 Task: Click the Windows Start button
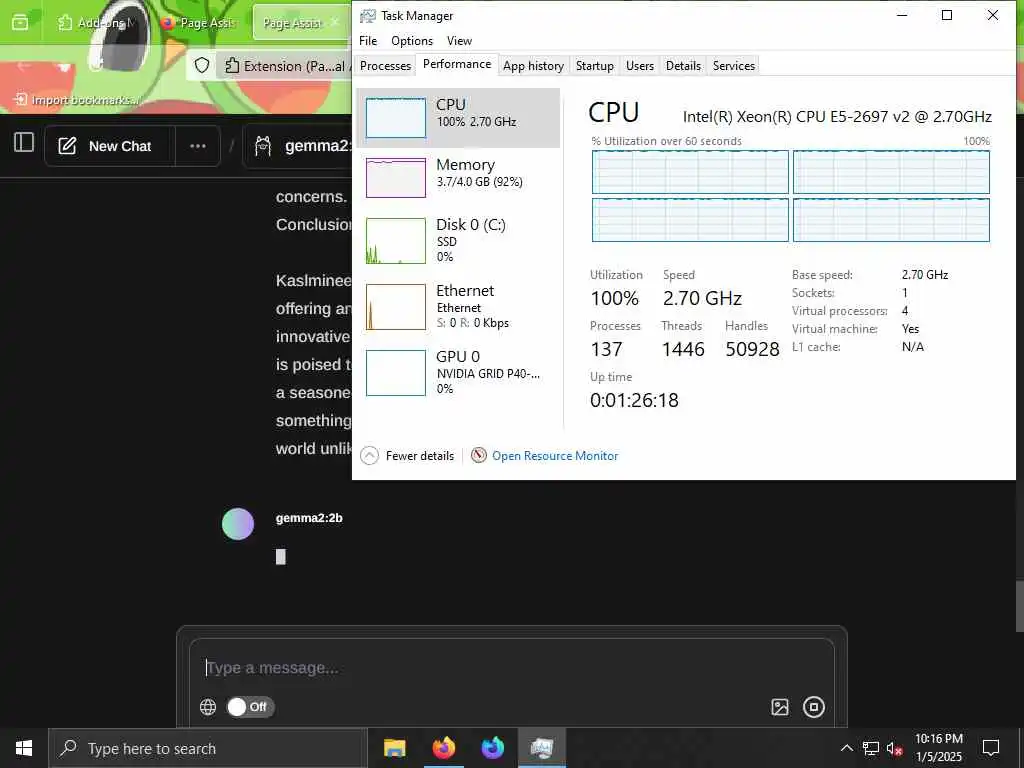point(24,748)
